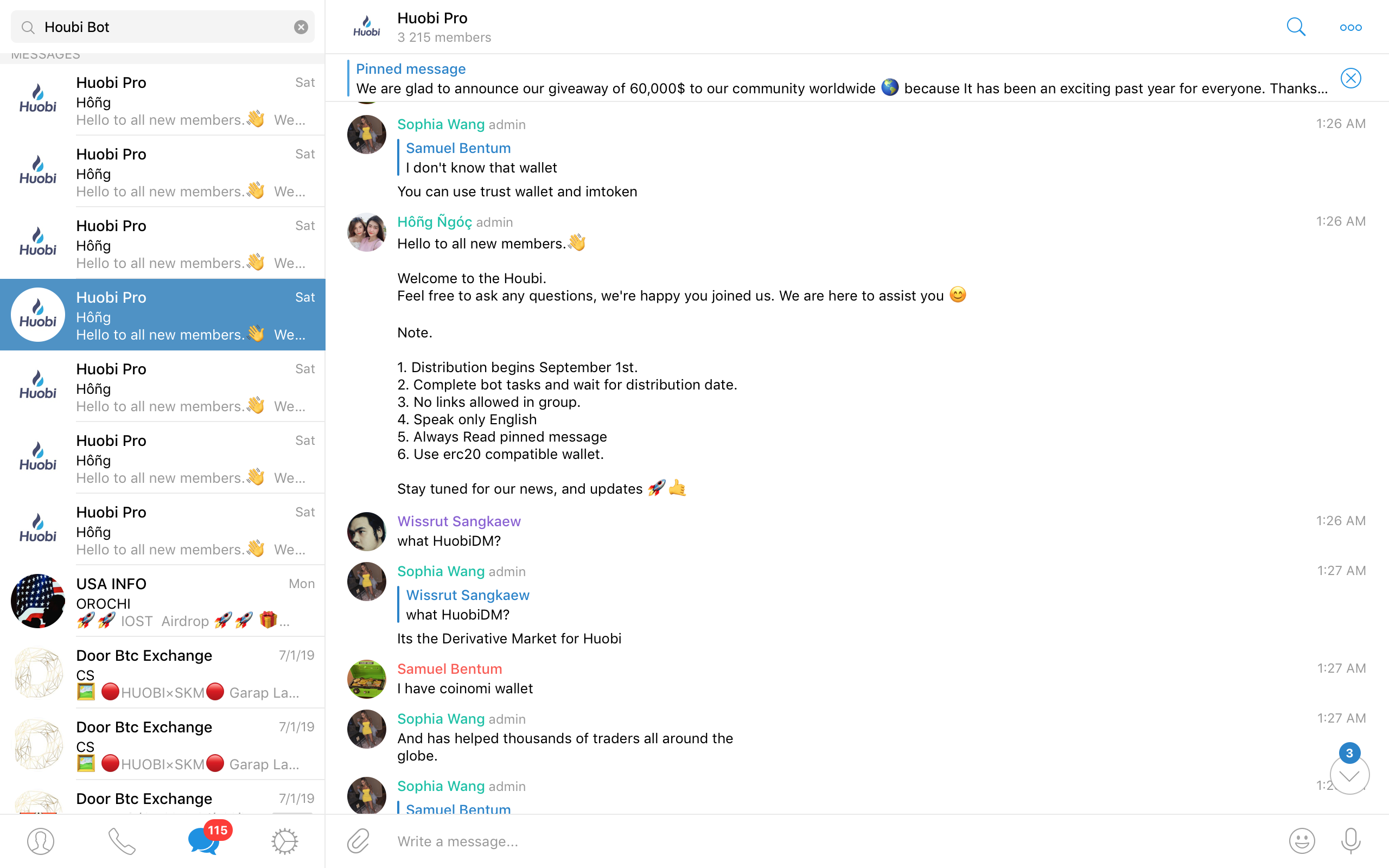This screenshot has width=1389, height=868.
Task: Search within the Huobi Pro chat
Action: point(1296,27)
